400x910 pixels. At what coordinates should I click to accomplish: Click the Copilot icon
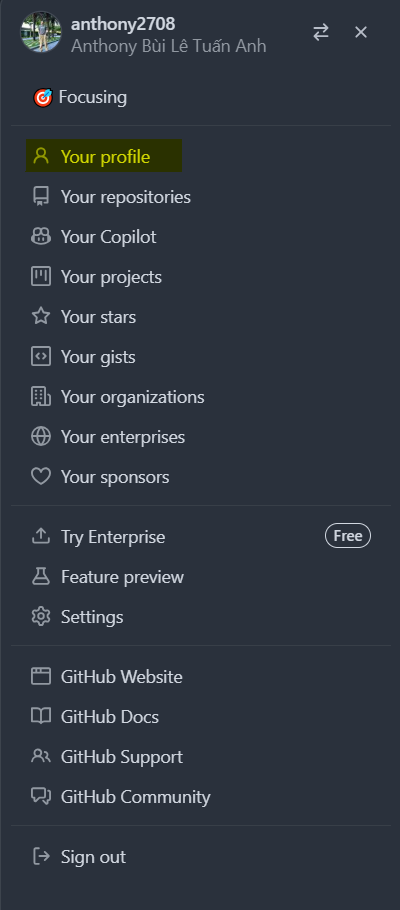tap(41, 237)
